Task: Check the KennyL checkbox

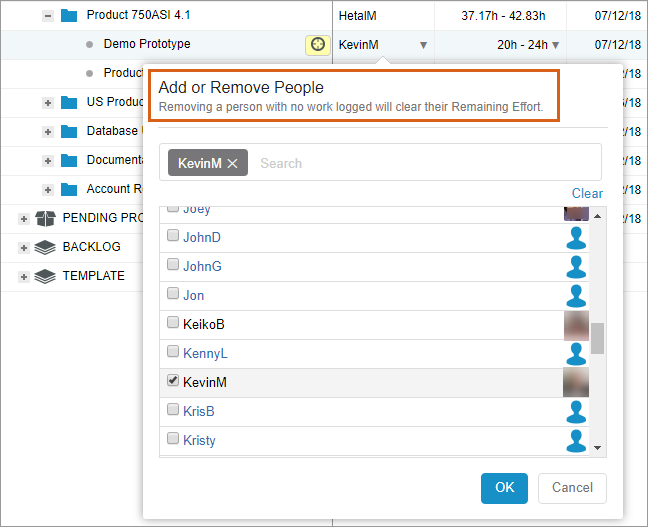Action: pos(173,352)
